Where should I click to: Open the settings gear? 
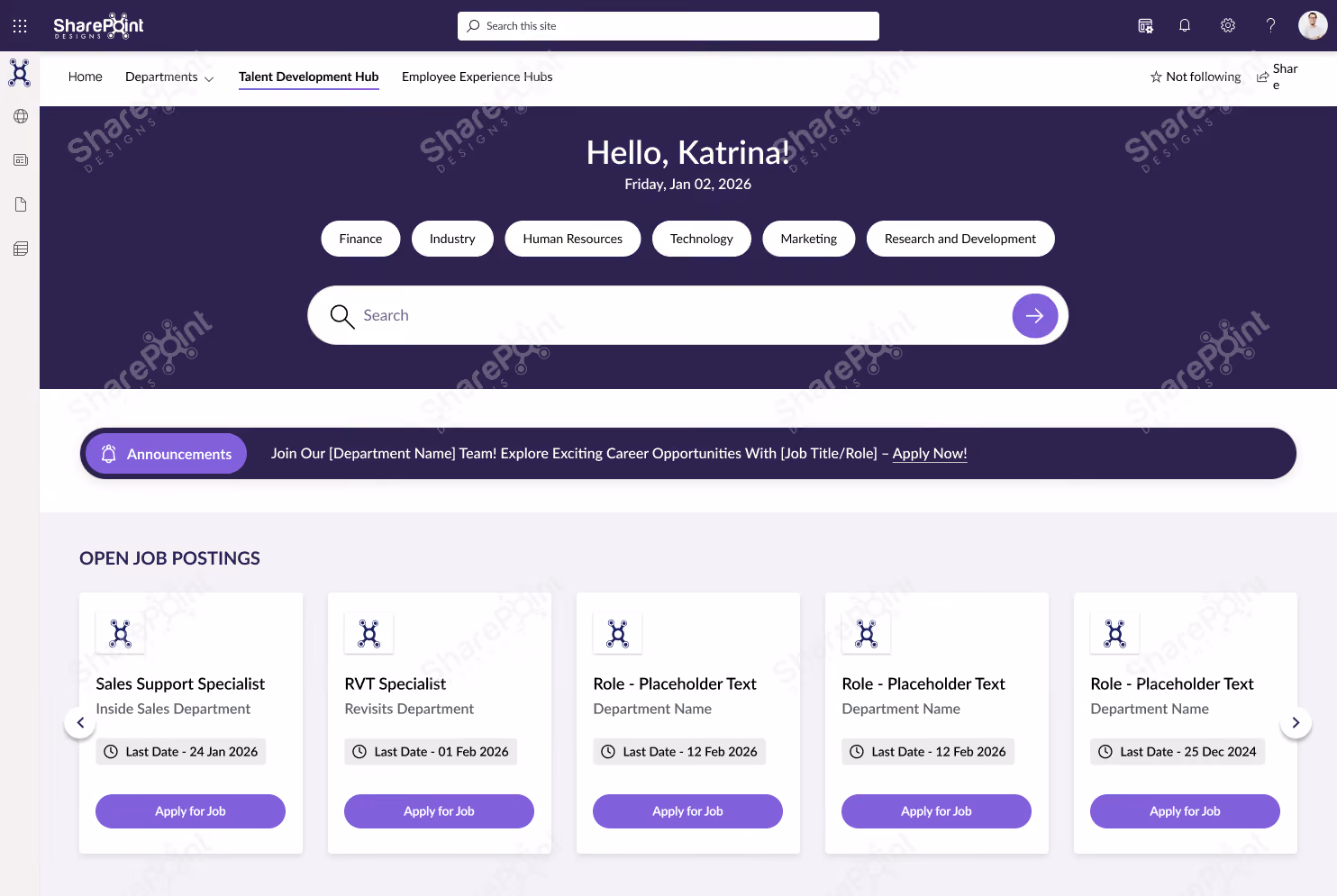coord(1228,26)
